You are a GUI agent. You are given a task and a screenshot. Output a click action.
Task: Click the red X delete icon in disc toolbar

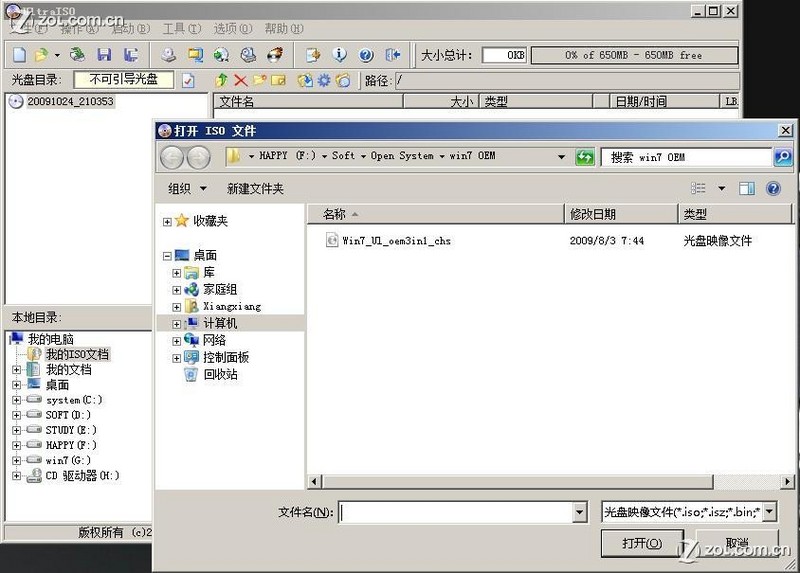click(240, 80)
